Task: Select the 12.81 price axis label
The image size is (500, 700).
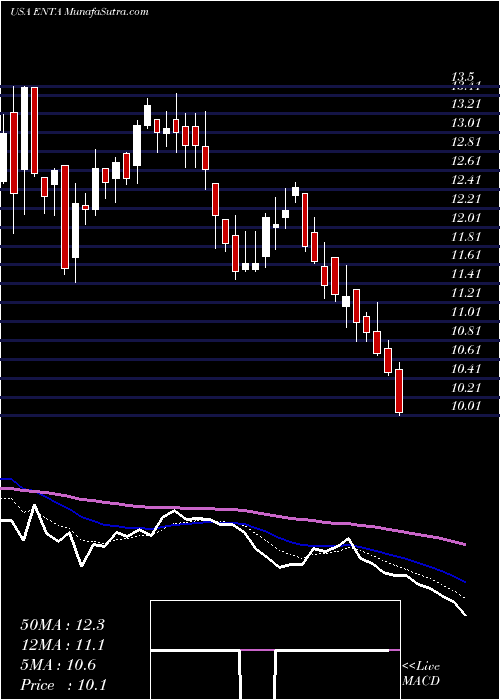Action: click(467, 142)
